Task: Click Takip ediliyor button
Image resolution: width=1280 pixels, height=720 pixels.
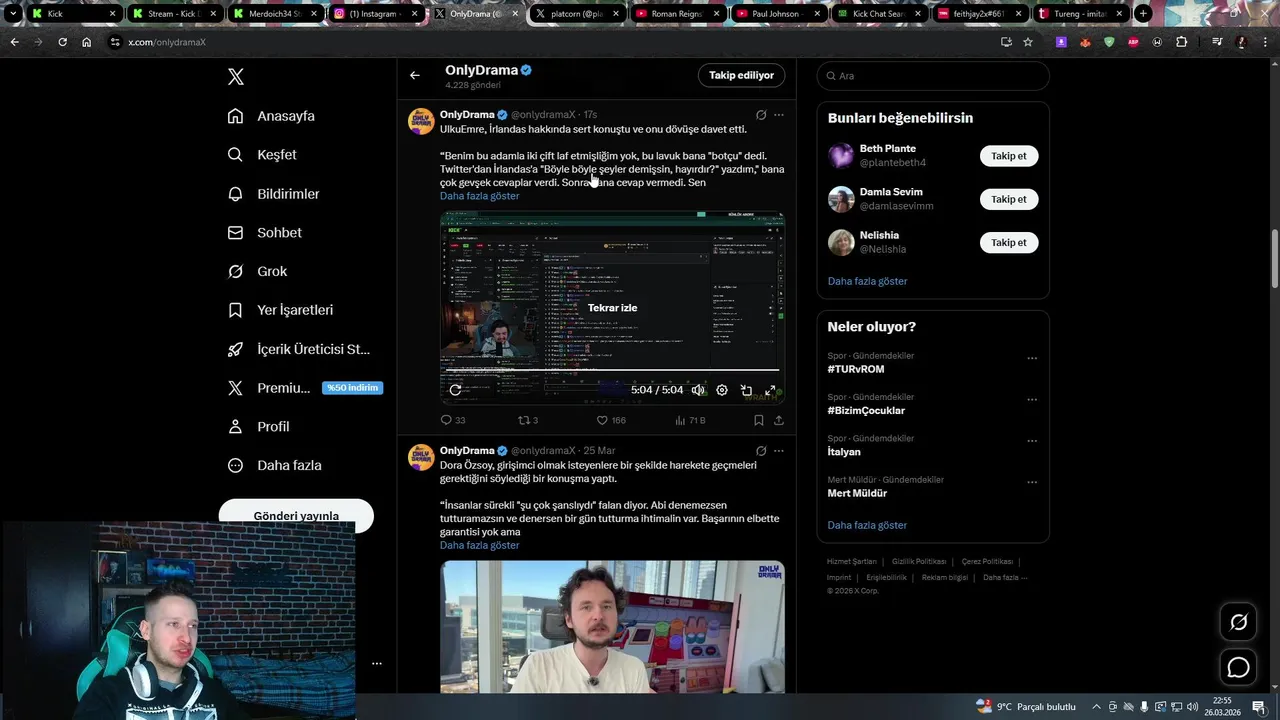Action: coord(741,75)
